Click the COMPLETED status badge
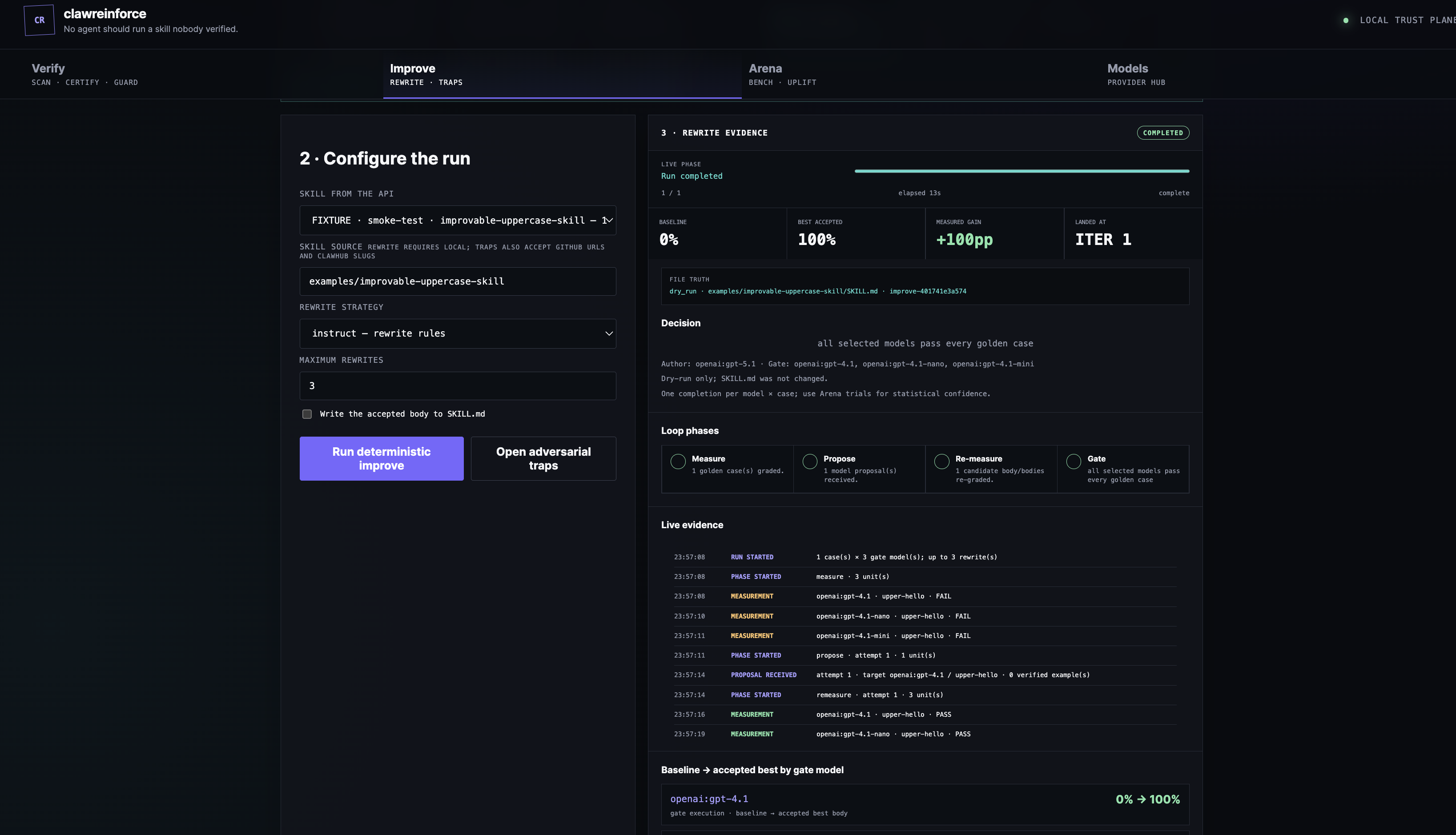The height and width of the screenshot is (835, 1456). pyautogui.click(x=1162, y=132)
